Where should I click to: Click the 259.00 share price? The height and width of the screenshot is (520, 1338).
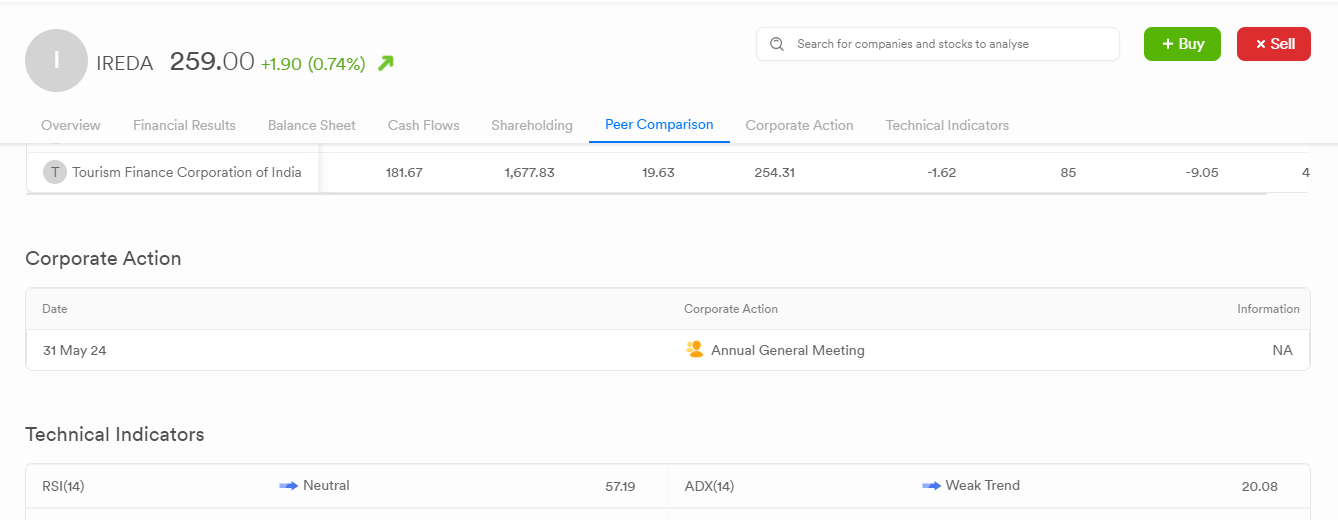click(x=212, y=61)
